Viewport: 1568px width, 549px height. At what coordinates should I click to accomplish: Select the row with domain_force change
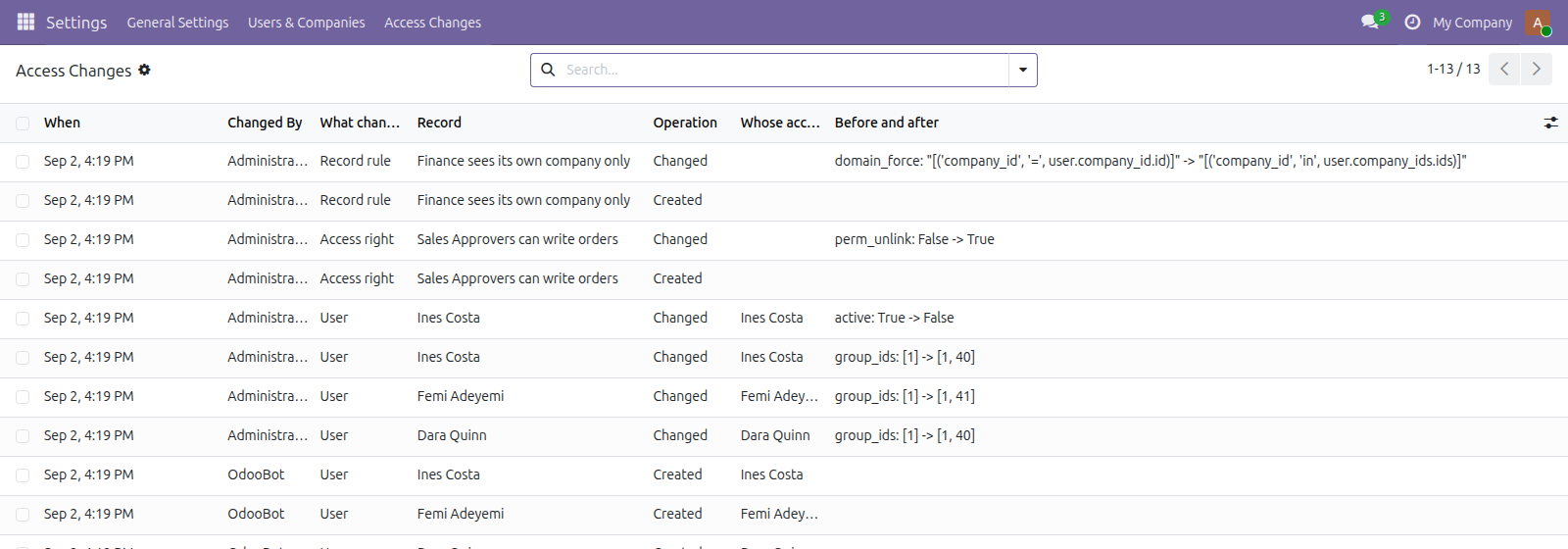[x=23, y=162]
